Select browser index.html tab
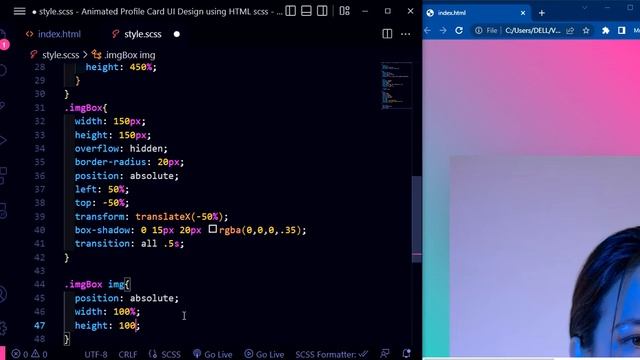 click(476, 13)
